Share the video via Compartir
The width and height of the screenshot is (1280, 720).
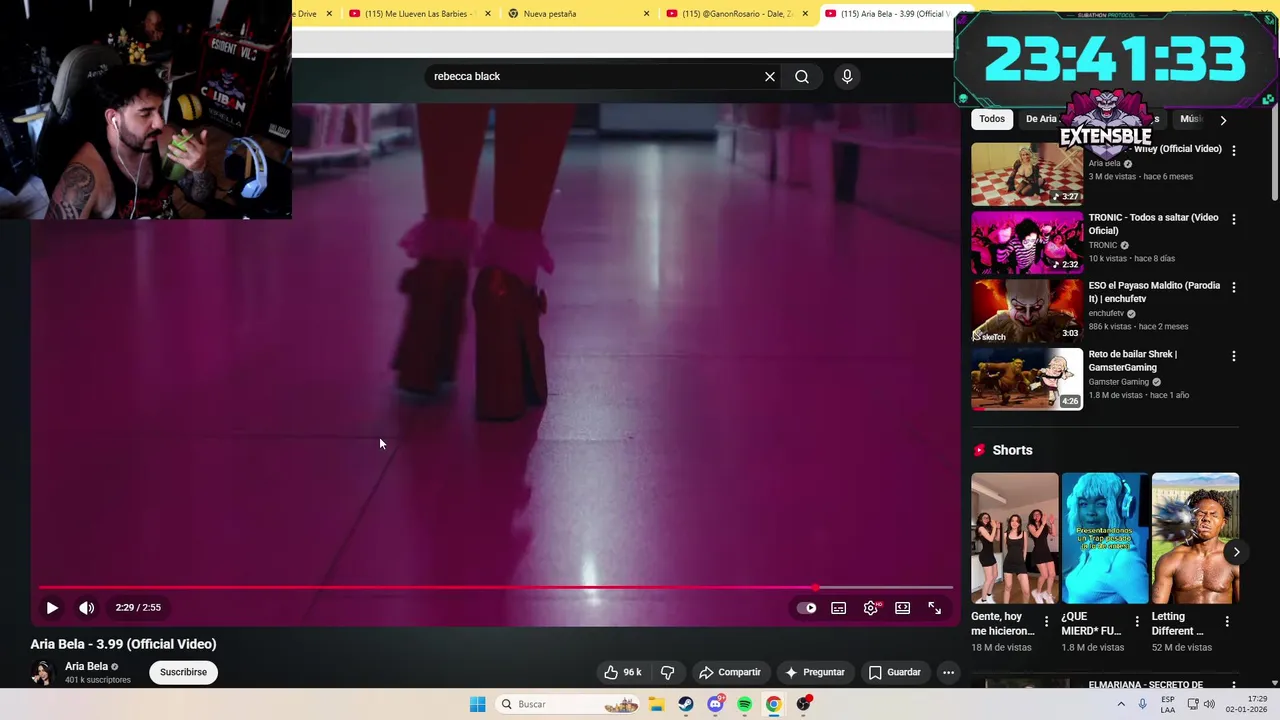pos(730,672)
